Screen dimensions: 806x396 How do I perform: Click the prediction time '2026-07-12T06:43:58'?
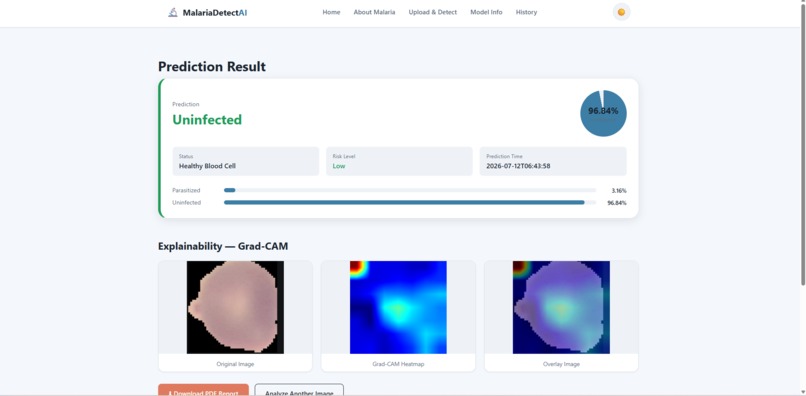point(518,166)
